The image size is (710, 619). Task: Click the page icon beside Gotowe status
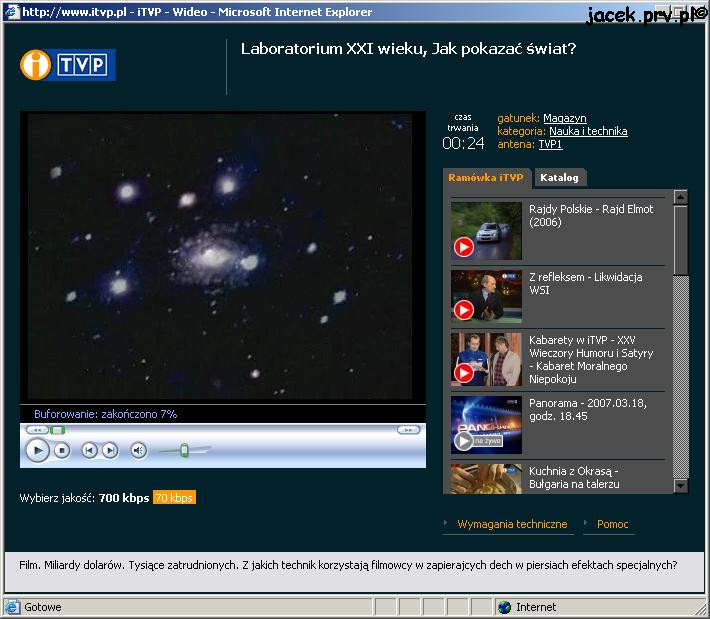[13, 607]
